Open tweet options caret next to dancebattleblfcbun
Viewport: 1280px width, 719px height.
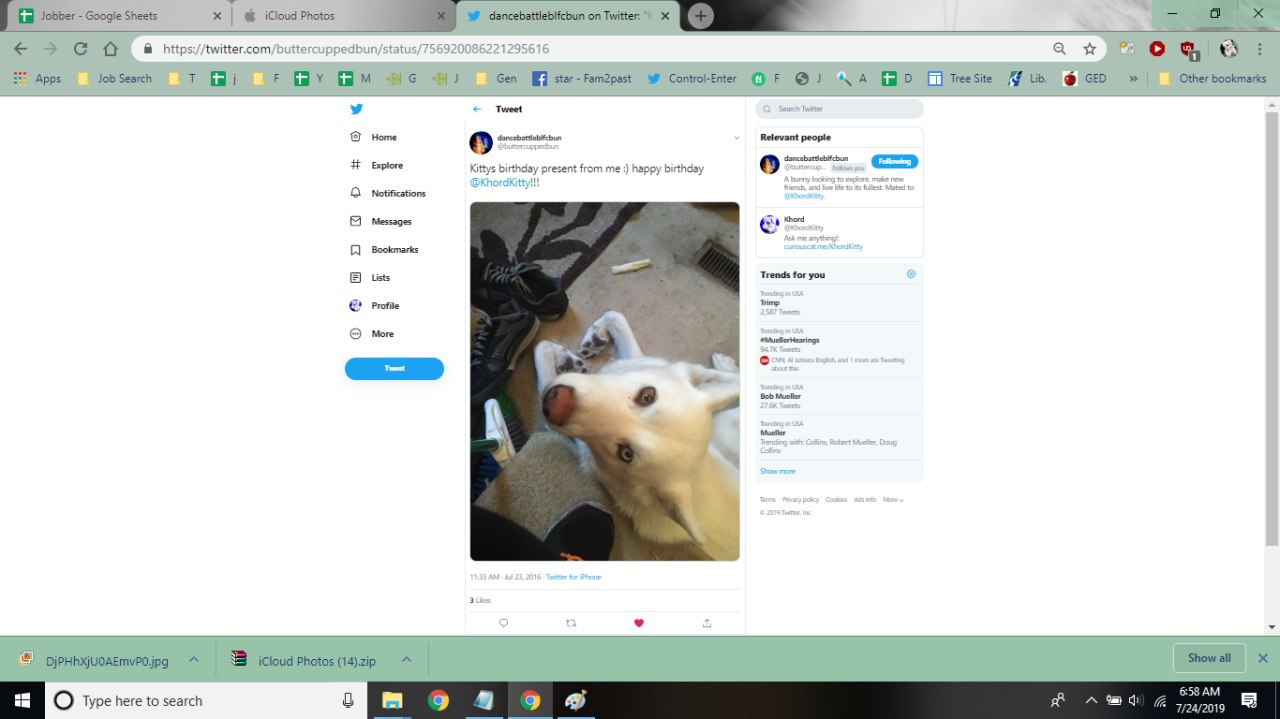pos(736,138)
